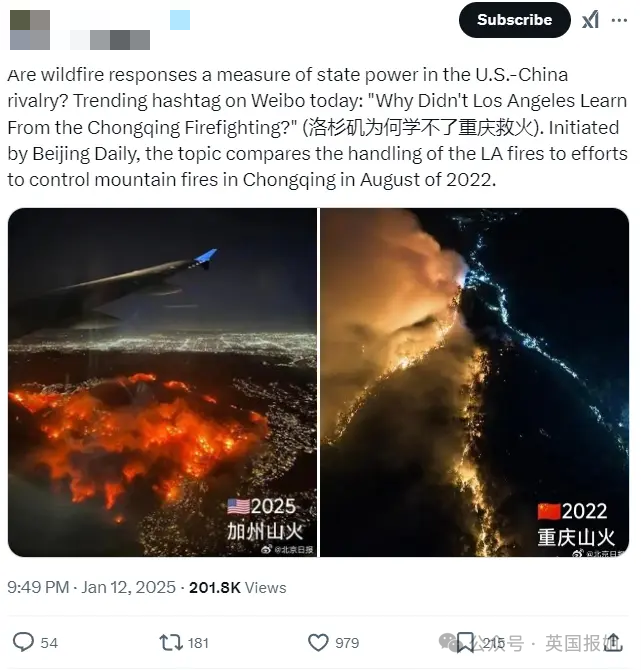Open the 2025 California wildfire image
641x670 pixels.
(162, 382)
